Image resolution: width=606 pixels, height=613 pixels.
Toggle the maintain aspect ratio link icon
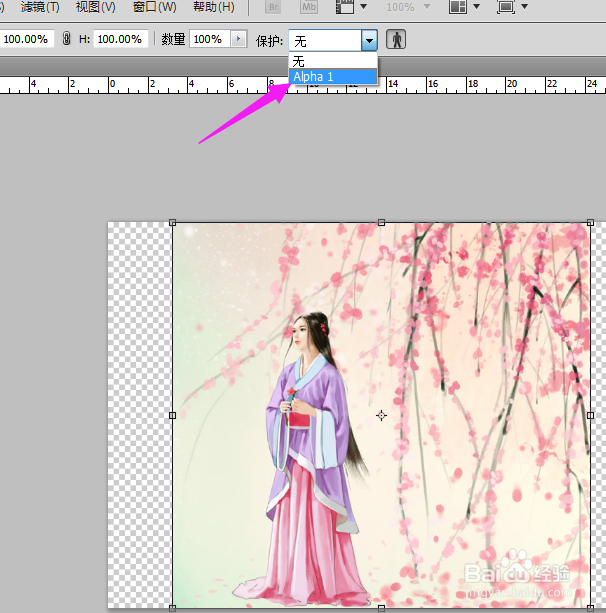tap(66, 39)
